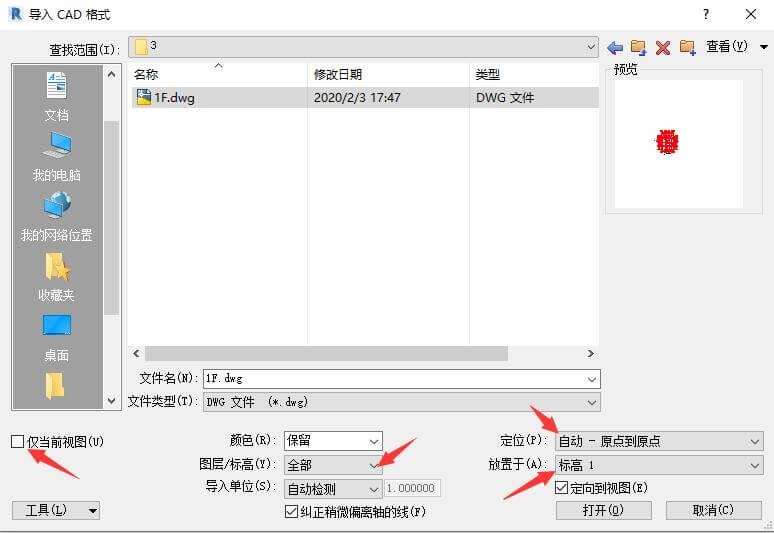Enable the 仅当前视图 checkbox
Viewport: 774px width, 533px height.
18,441
